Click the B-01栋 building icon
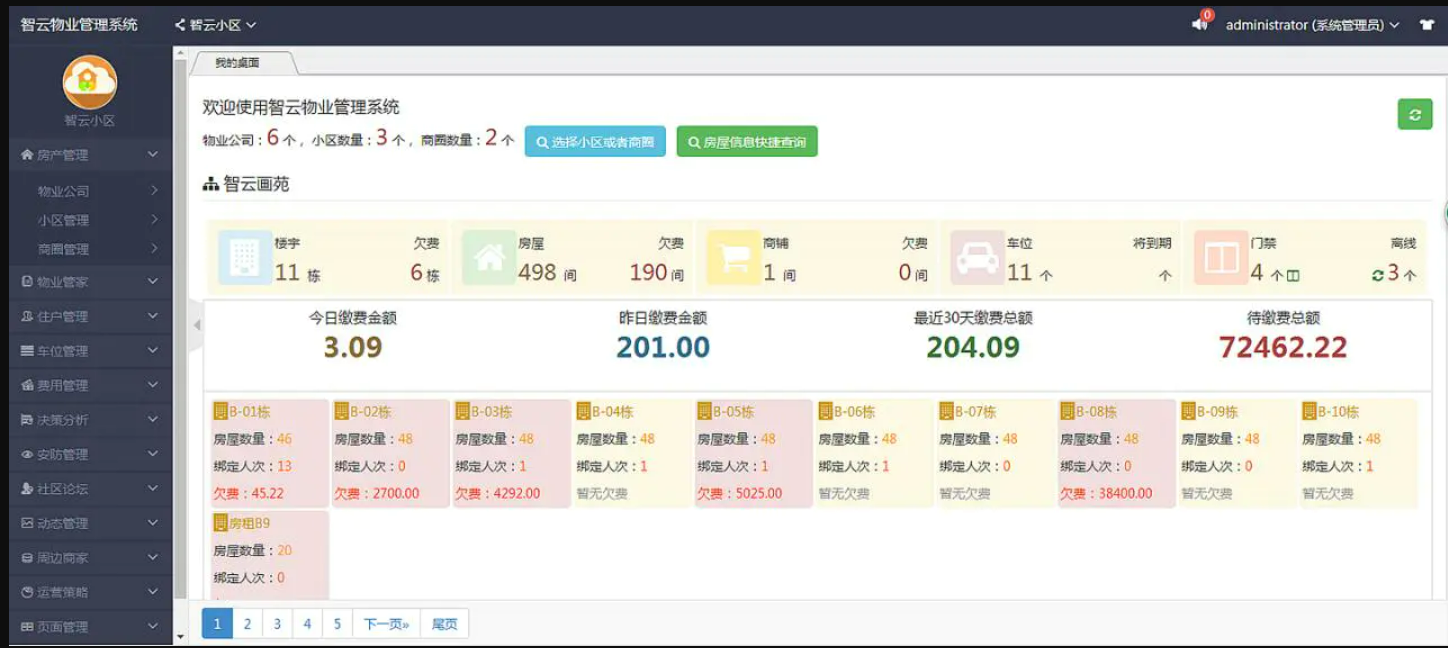Image resolution: width=1448 pixels, height=648 pixels. 220,411
